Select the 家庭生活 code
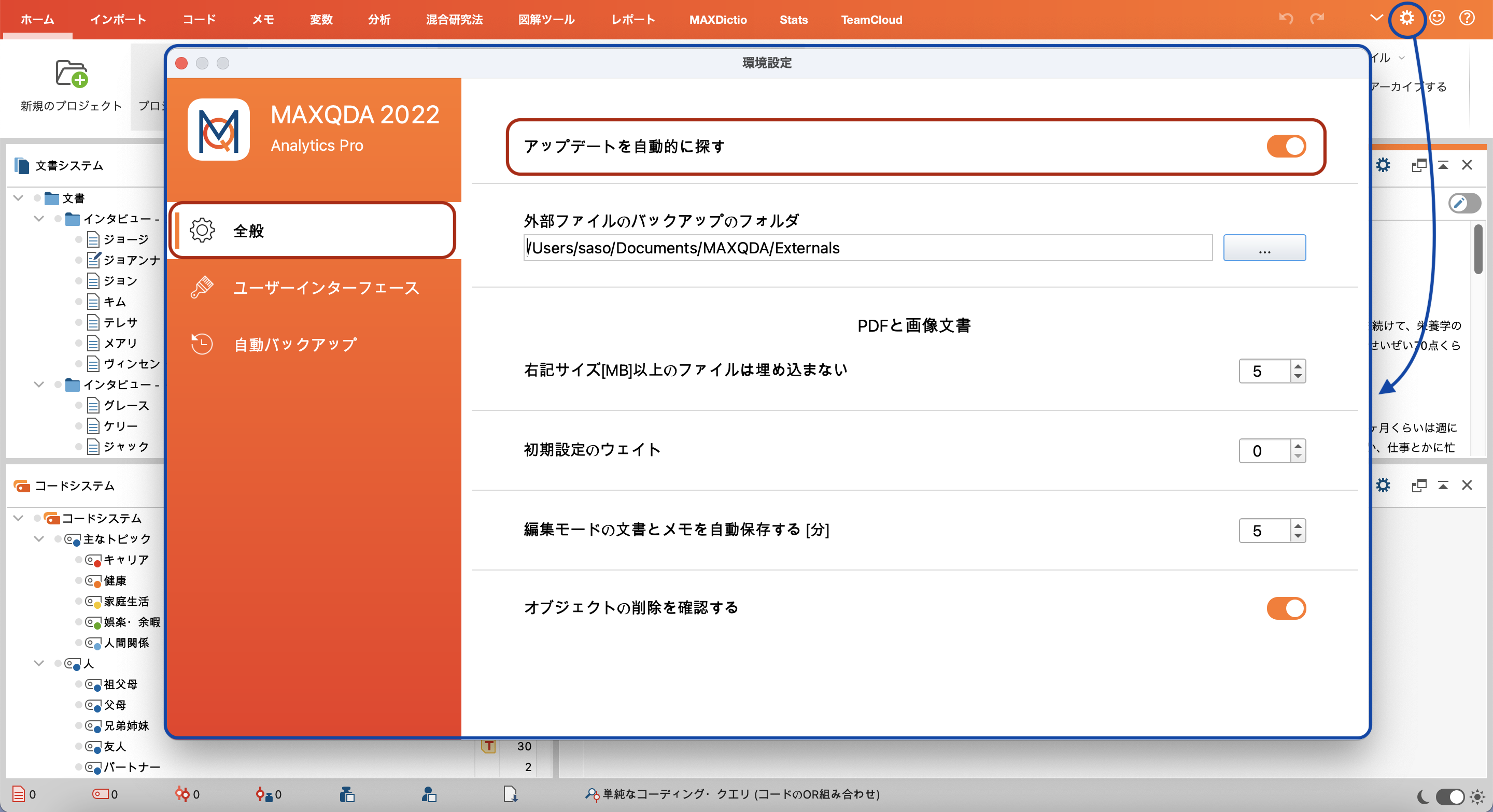The width and height of the screenshot is (1493, 812). click(126, 601)
